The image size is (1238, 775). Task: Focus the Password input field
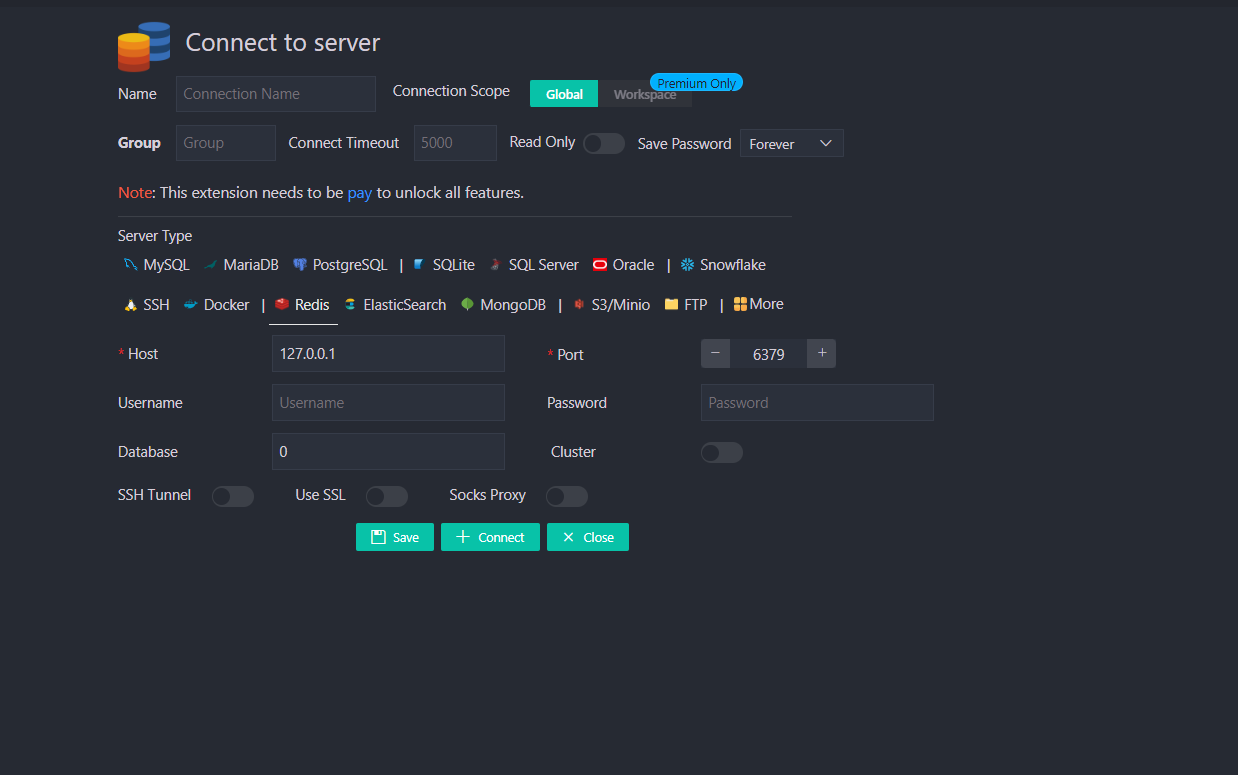tap(817, 403)
